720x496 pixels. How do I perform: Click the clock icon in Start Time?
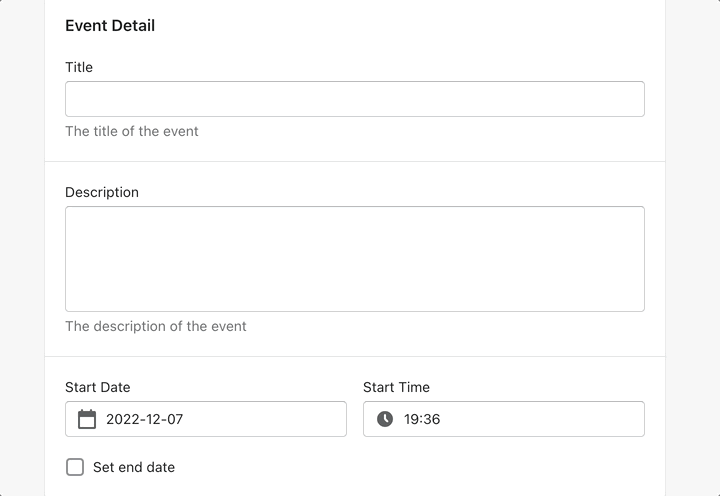385,419
